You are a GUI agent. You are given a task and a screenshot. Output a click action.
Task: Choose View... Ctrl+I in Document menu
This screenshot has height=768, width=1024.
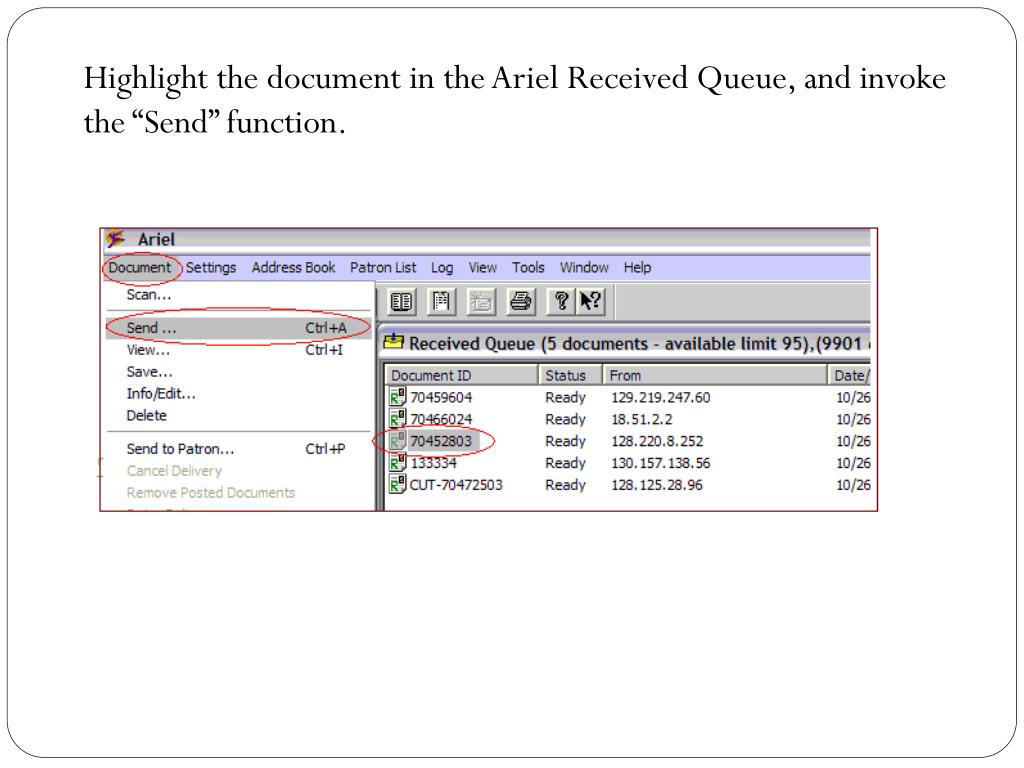239,350
